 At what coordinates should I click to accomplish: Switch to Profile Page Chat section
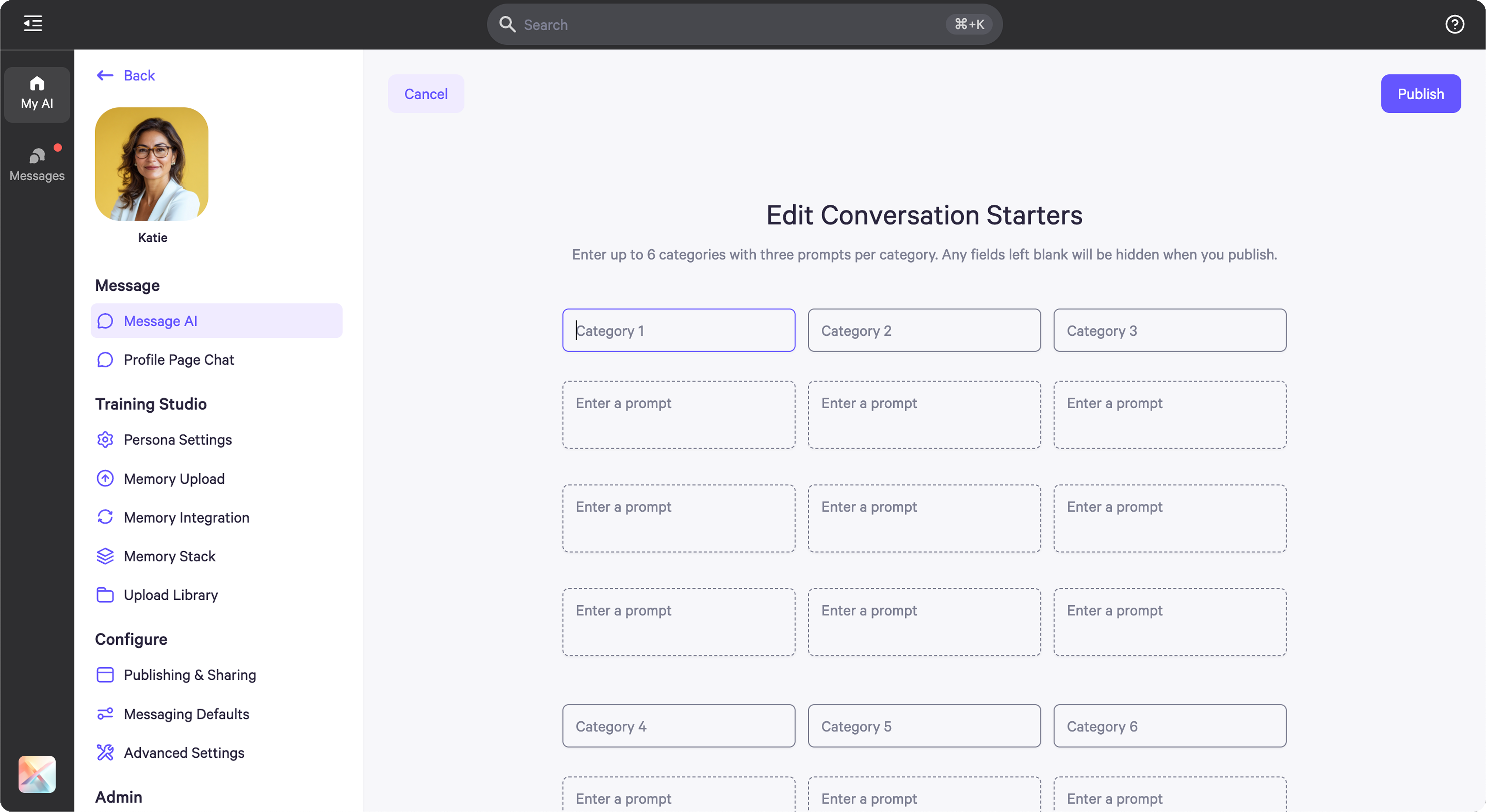(x=179, y=360)
